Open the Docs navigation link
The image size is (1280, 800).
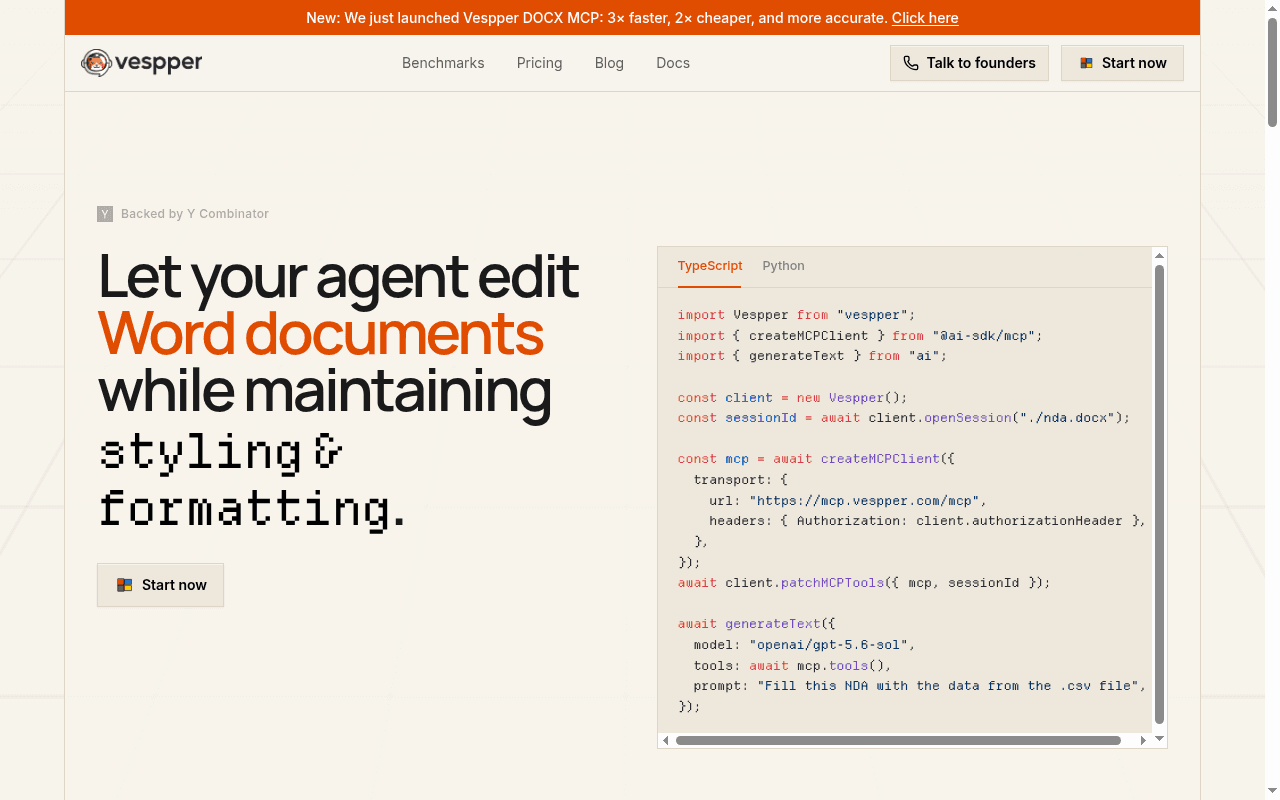673,63
